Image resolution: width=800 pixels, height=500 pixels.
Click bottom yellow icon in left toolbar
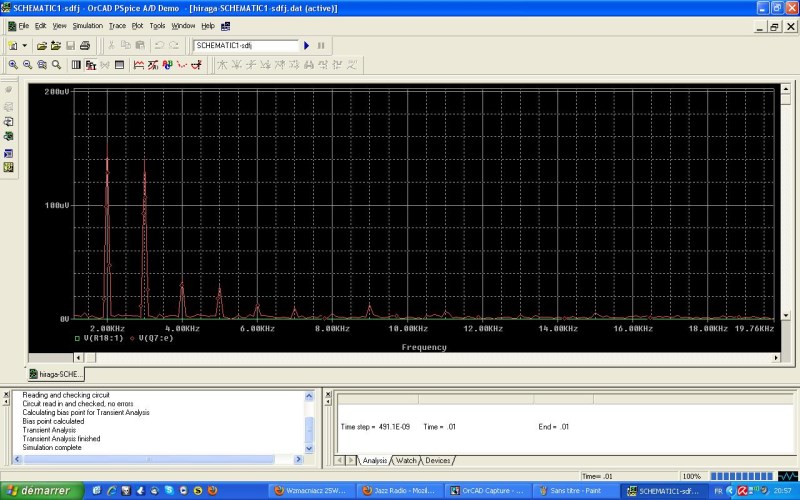click(x=8, y=167)
